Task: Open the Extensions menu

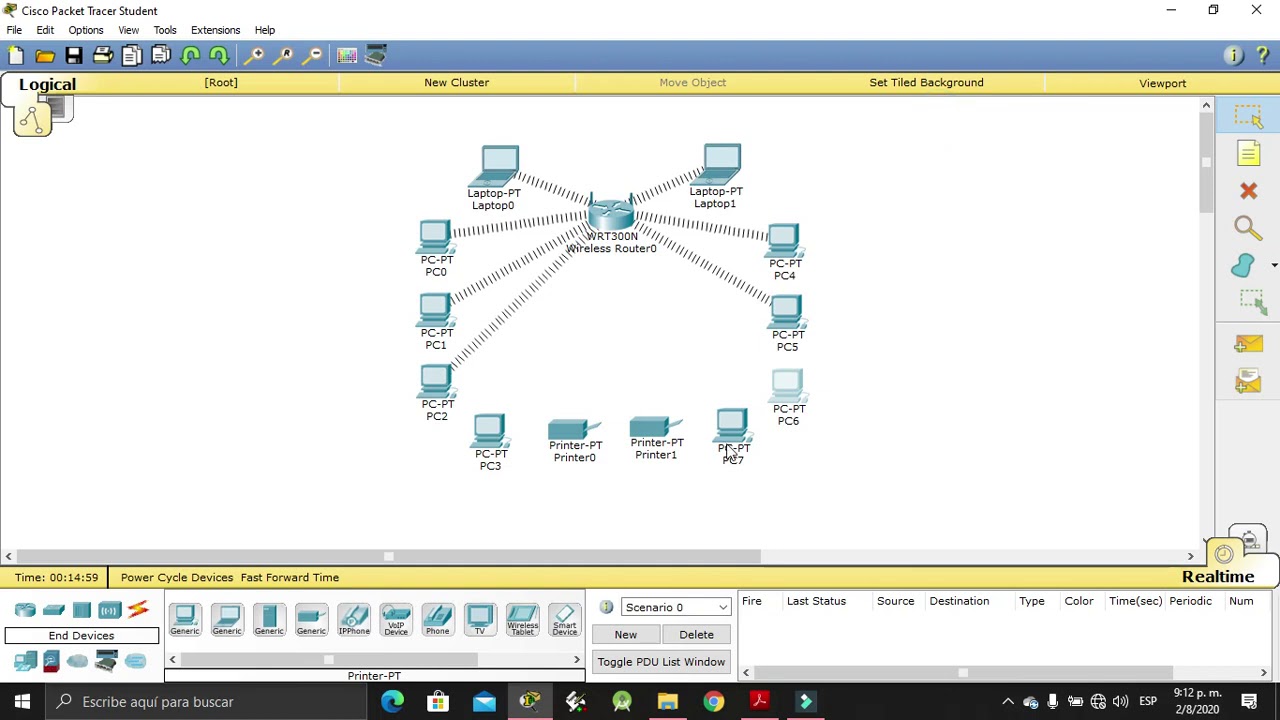Action: pos(215,30)
